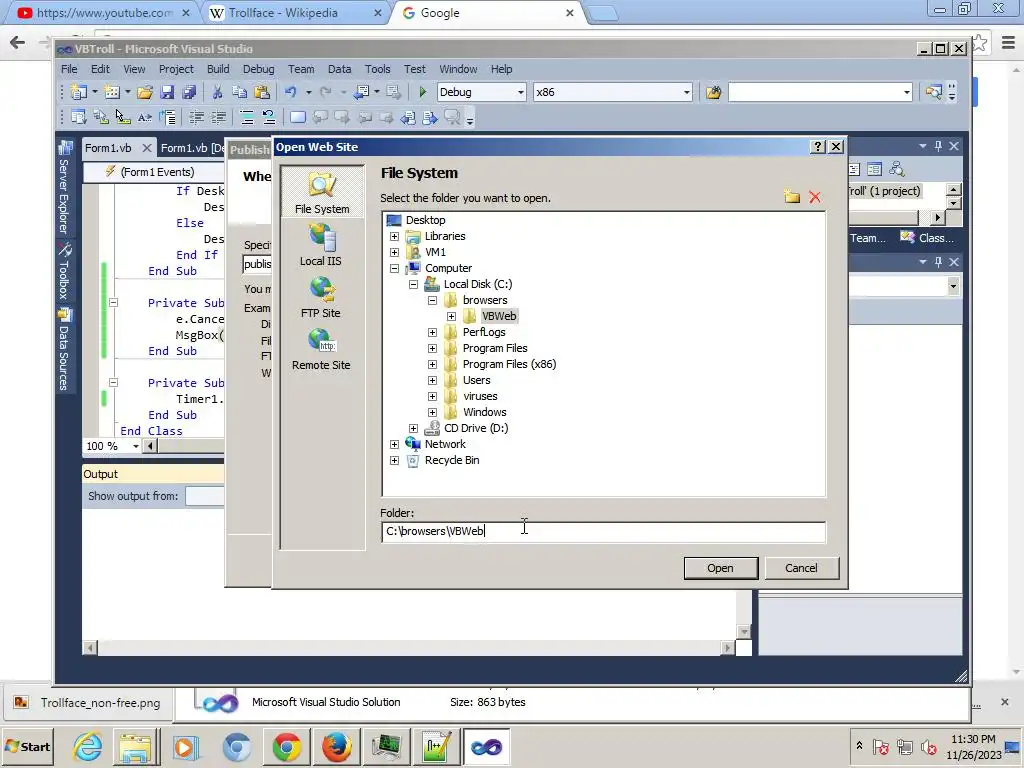Click the New Project toolbar icon
The height and width of the screenshot is (768, 1024).
79,92
